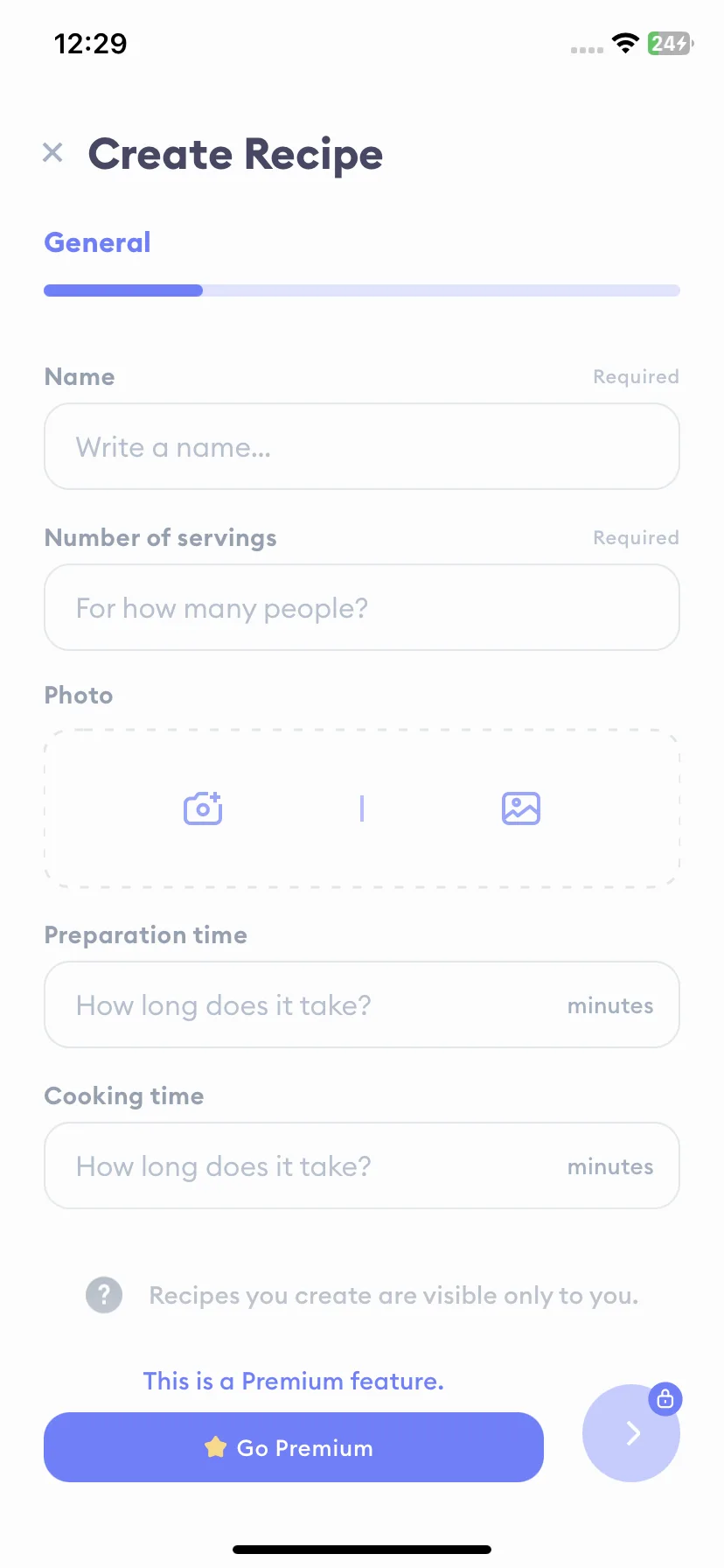Tap the star icon on Go Premium
Image resolution: width=724 pixels, height=1568 pixels.
(215, 1447)
